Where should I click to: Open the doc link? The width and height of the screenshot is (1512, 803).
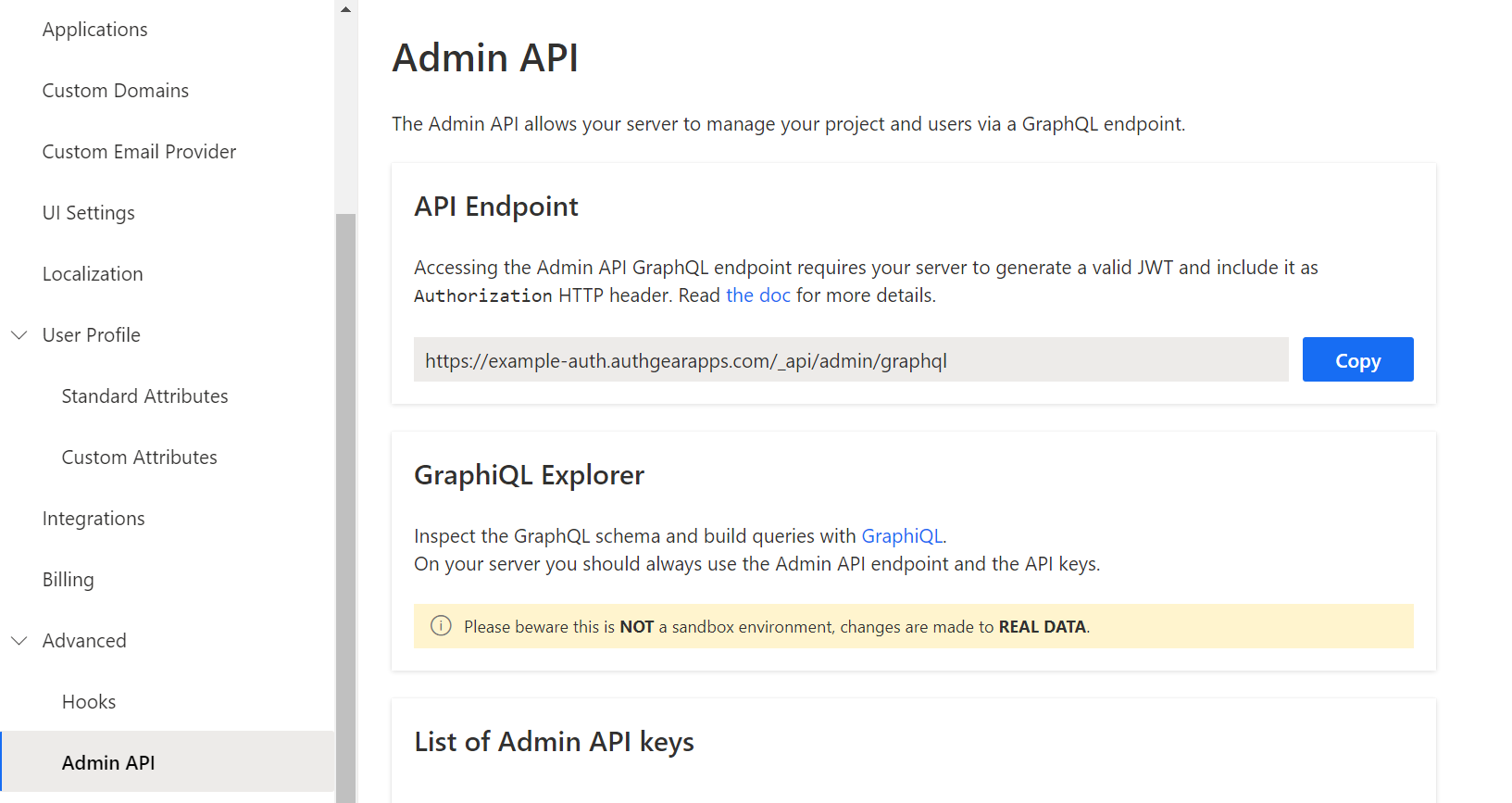coord(758,295)
